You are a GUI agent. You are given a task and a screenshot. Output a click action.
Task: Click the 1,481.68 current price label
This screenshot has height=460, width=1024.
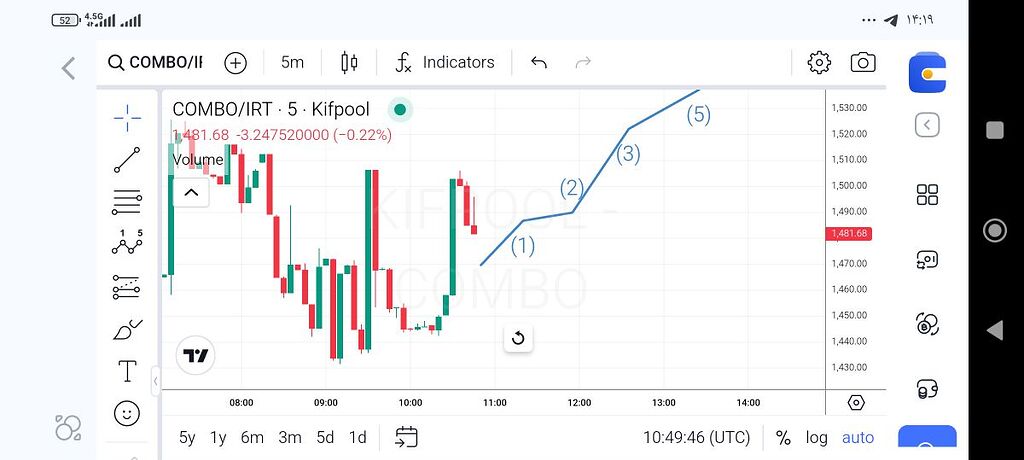pos(849,233)
